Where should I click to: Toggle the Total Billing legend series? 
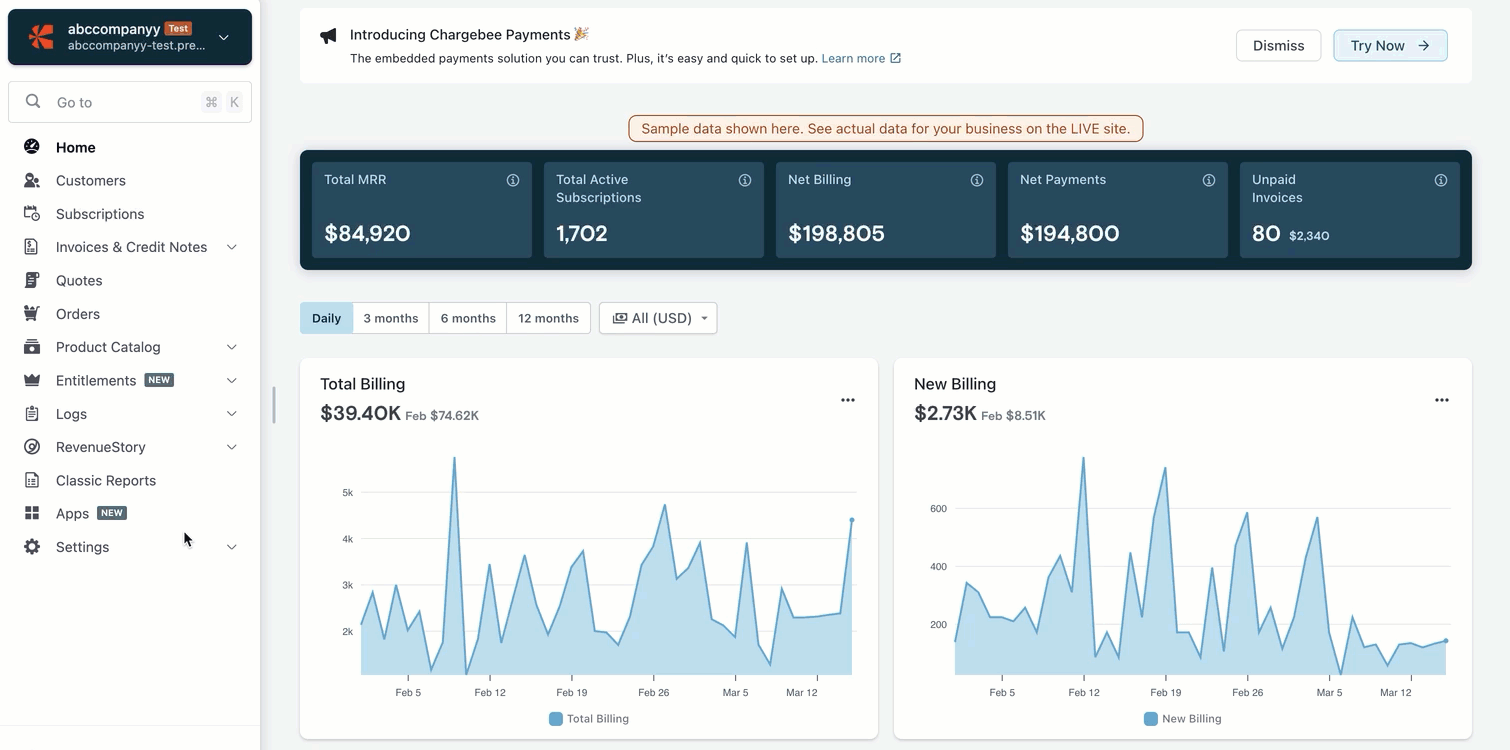589,719
